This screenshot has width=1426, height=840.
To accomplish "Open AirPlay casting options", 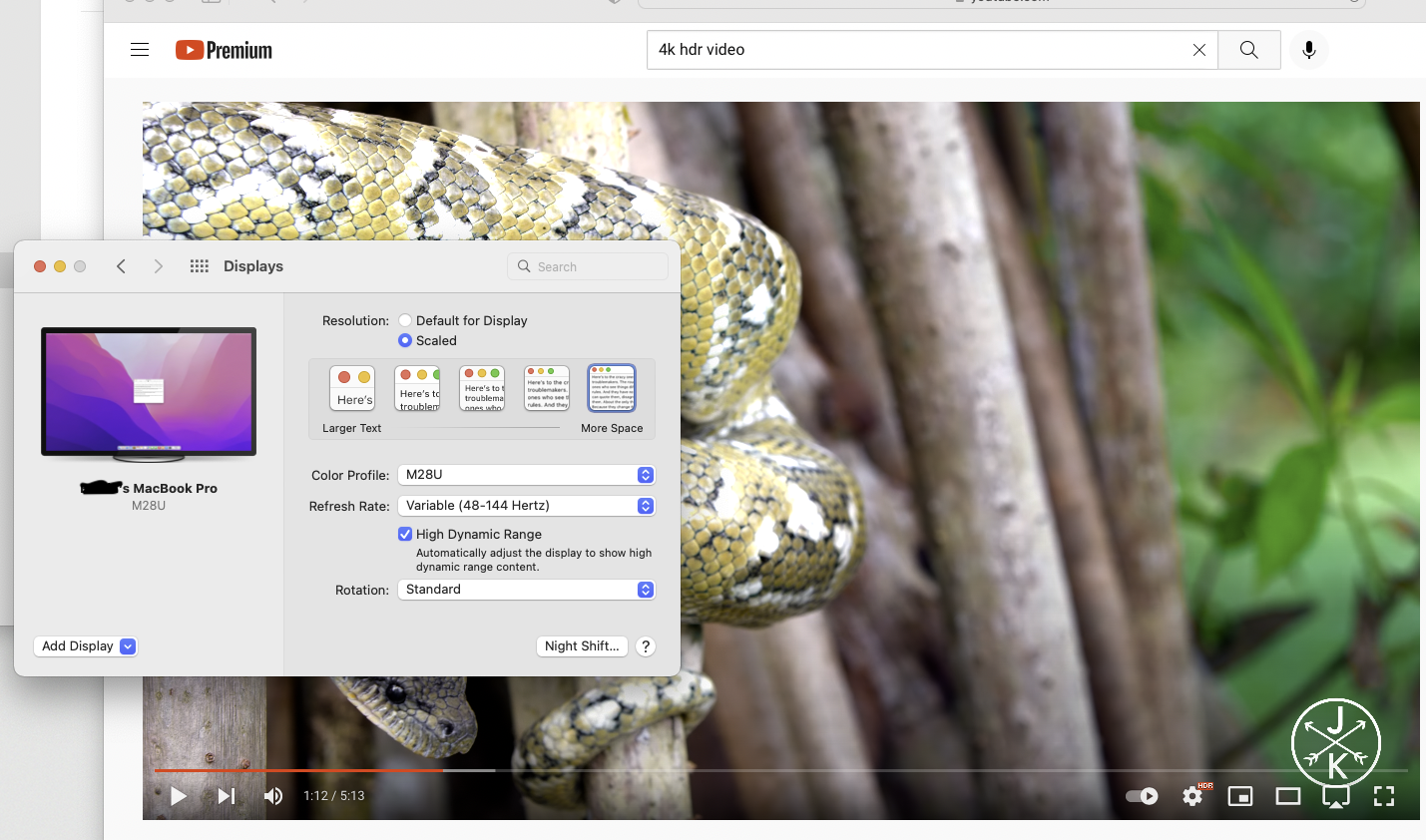I will [x=1336, y=796].
